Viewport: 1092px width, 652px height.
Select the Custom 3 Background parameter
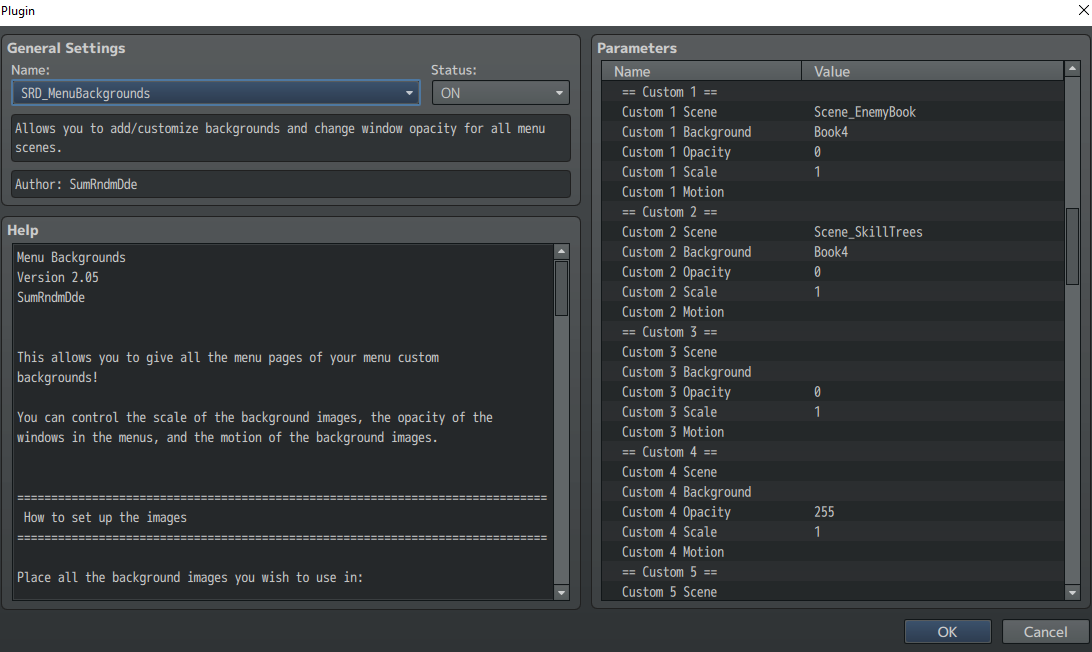point(833,372)
